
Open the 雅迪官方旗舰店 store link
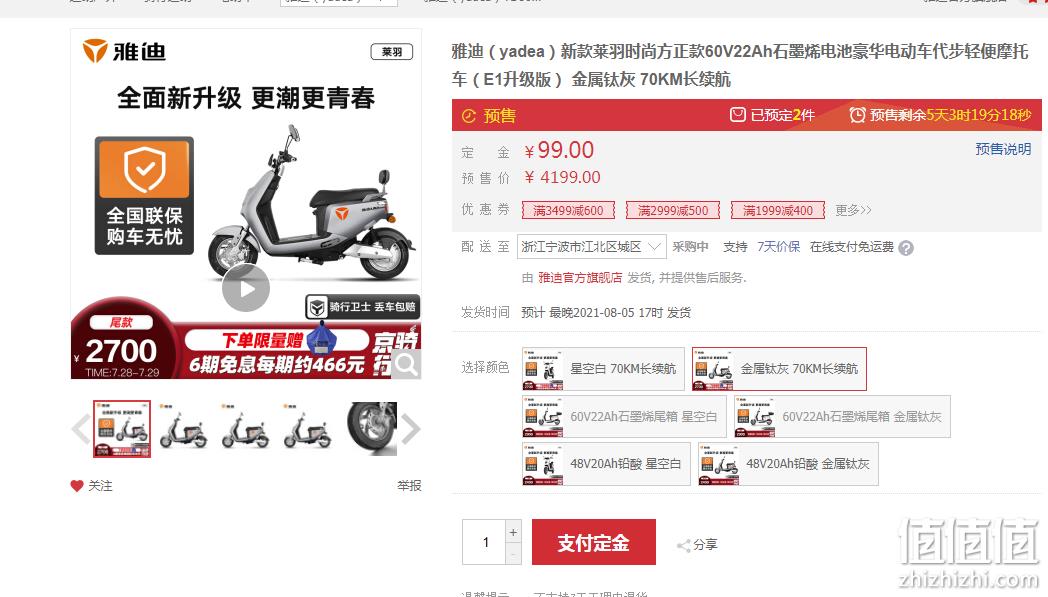tap(580, 277)
